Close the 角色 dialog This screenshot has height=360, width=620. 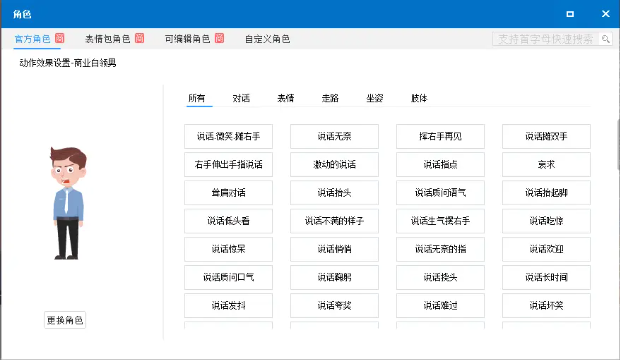coord(605,14)
